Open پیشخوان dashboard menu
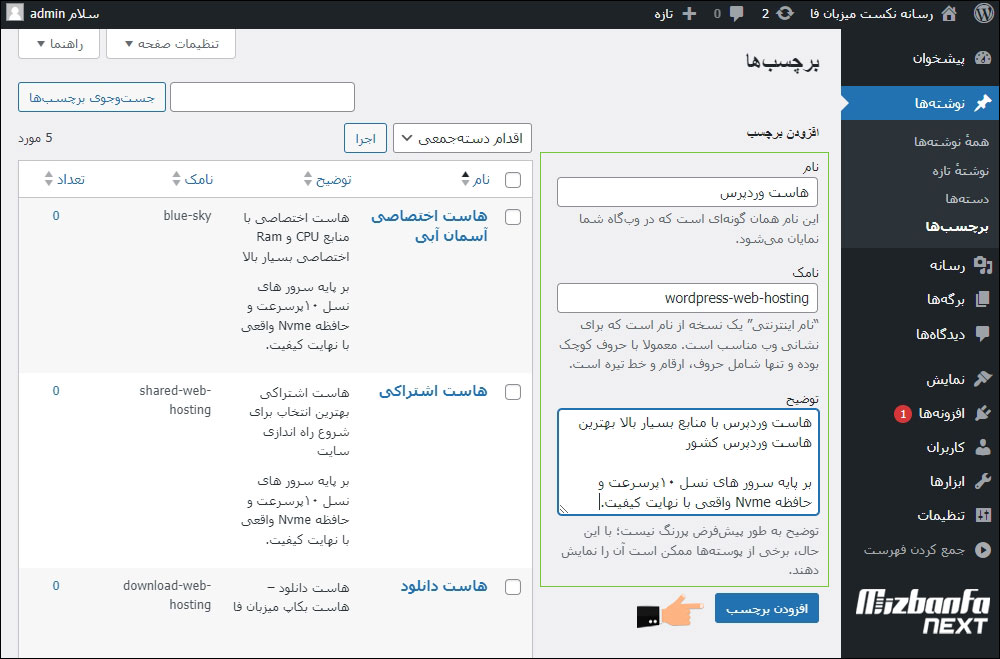Screen dimensions: 1000x659 938,59
